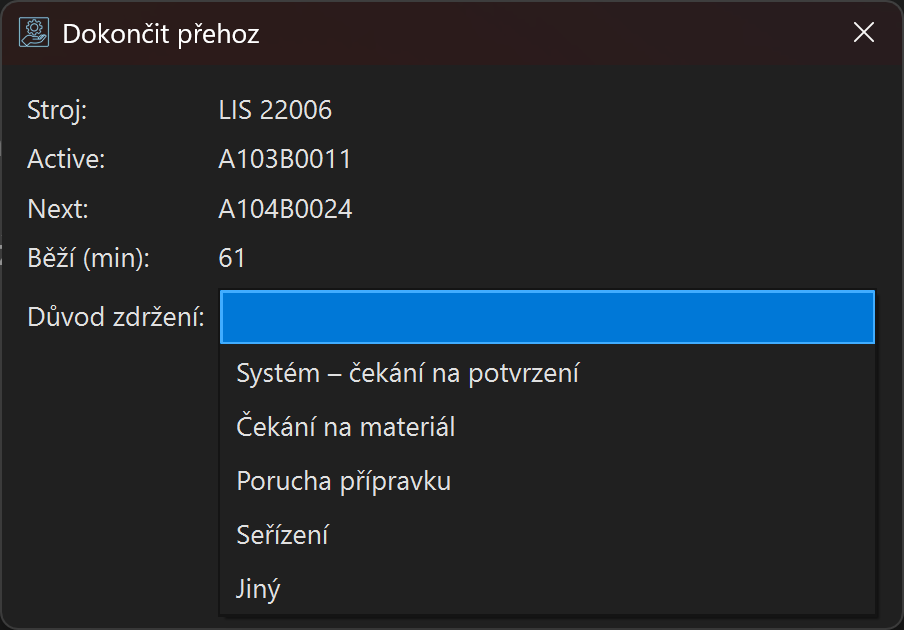
Task: Choose Čekání na materiál from the list
Action: point(346,428)
